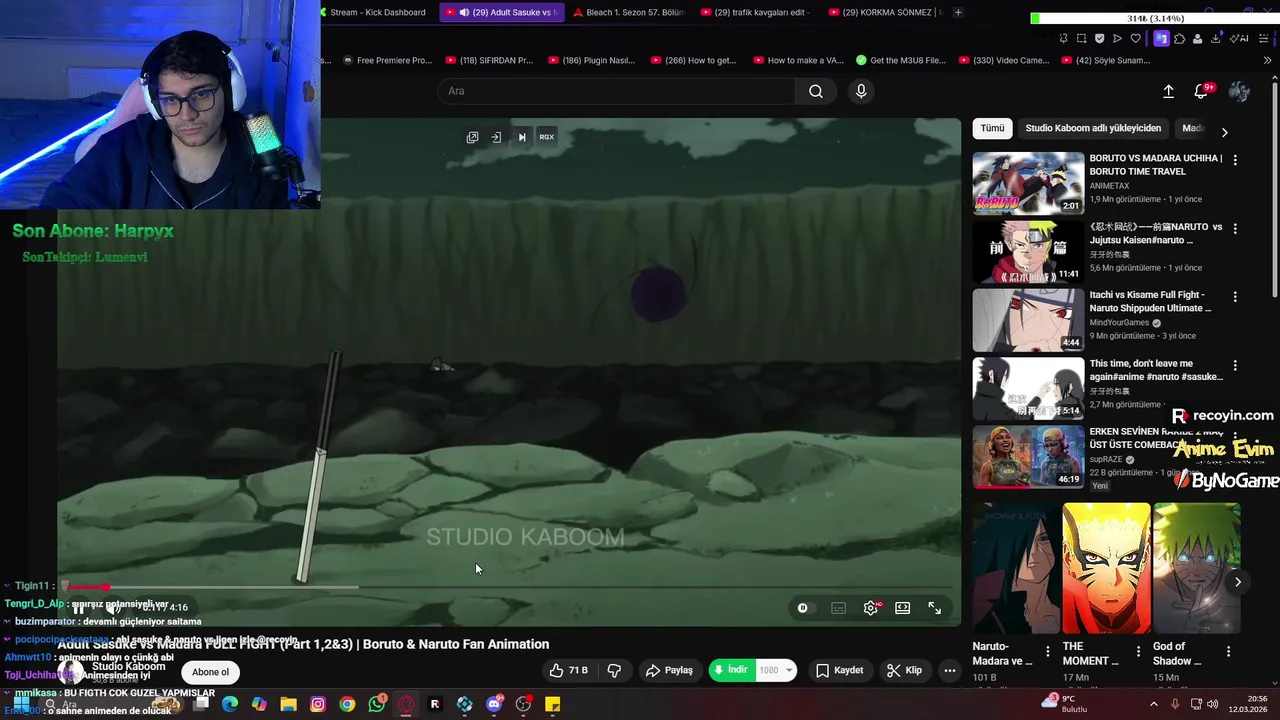
Task: Open God of Shadow Shorts thumbnail
Action: tap(1197, 568)
